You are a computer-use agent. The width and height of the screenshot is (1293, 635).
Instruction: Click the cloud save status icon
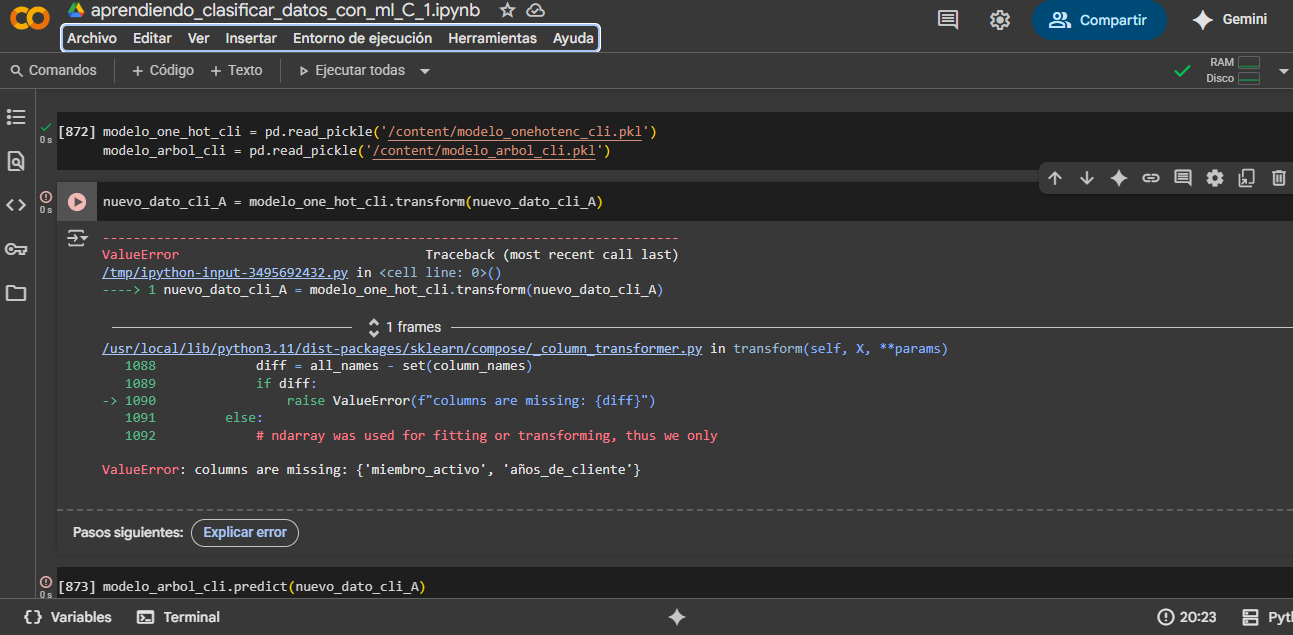click(x=535, y=10)
